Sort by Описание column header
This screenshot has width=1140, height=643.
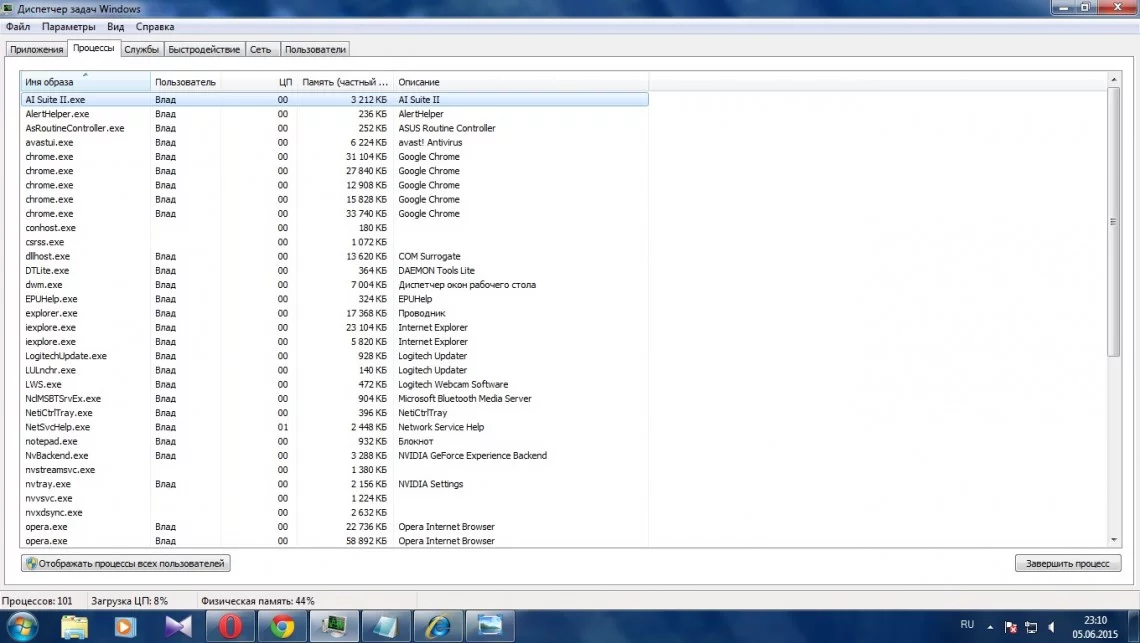point(521,81)
